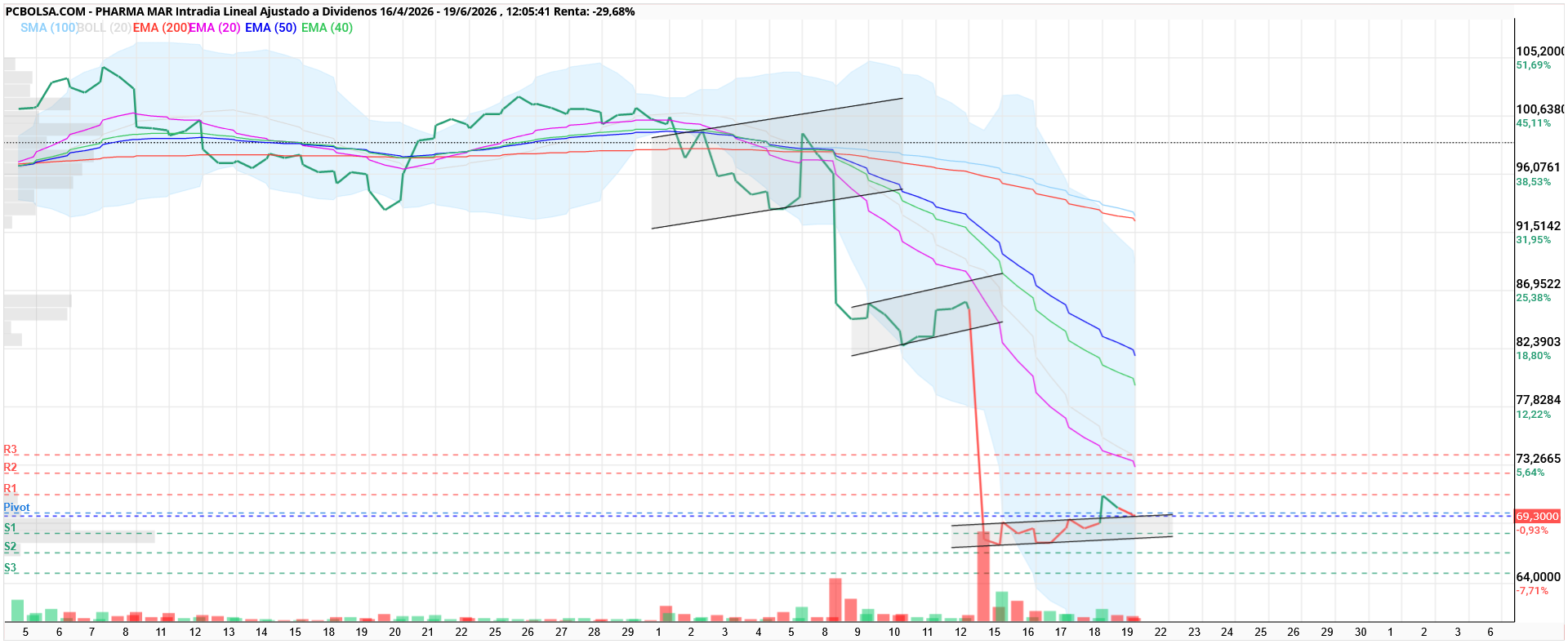Click the 51,69% percentage label
Screen dimensions: 1568x644
pos(1533,65)
